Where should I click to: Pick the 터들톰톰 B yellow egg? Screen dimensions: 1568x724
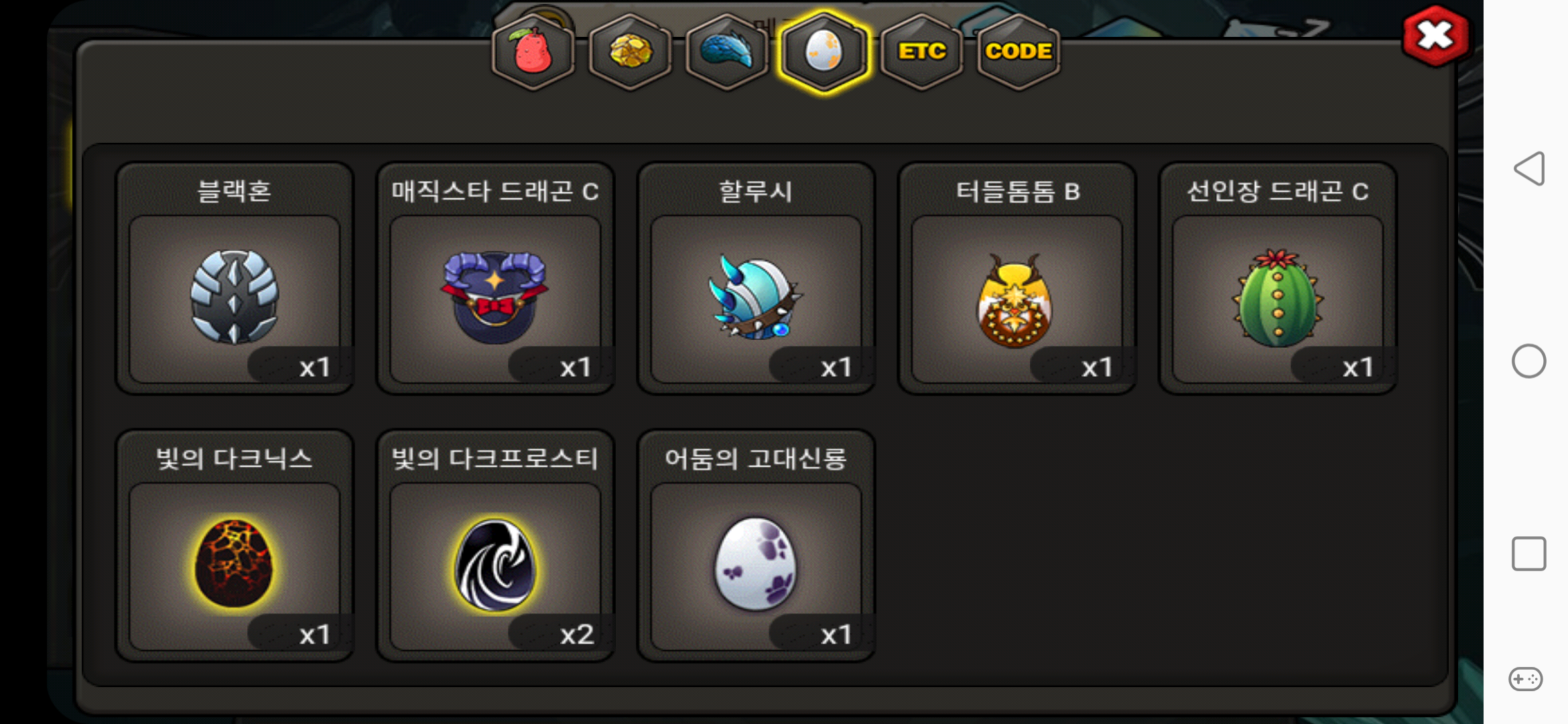coord(1017,278)
